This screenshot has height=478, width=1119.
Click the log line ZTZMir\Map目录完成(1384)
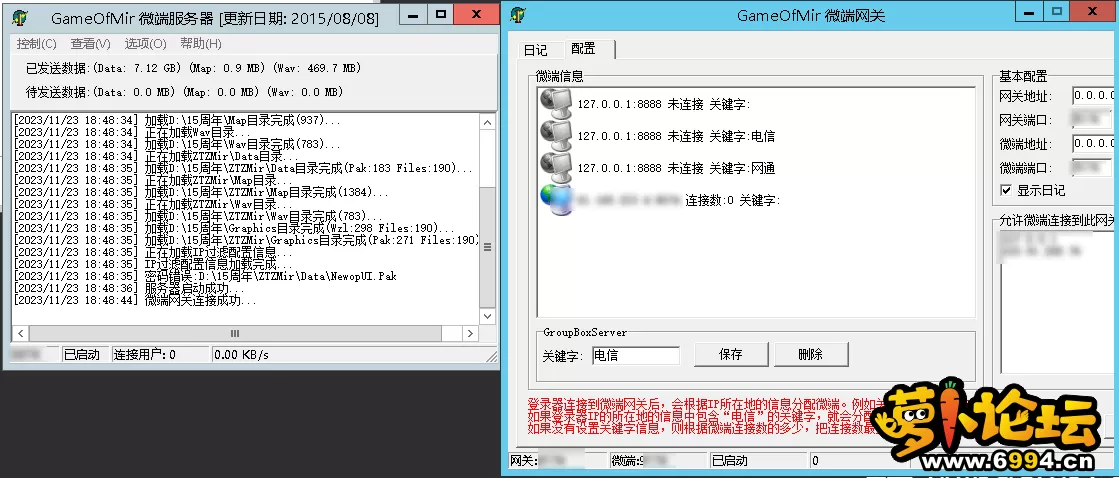point(202,193)
